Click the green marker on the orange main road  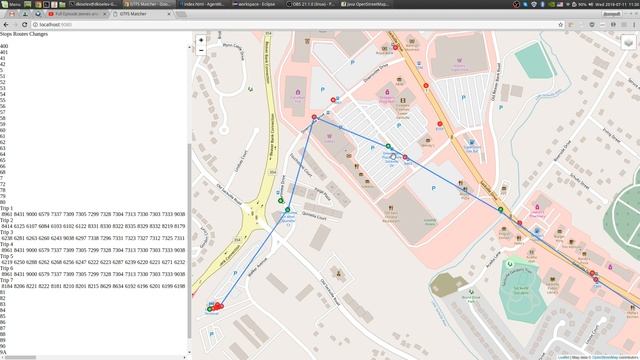(x=500, y=210)
